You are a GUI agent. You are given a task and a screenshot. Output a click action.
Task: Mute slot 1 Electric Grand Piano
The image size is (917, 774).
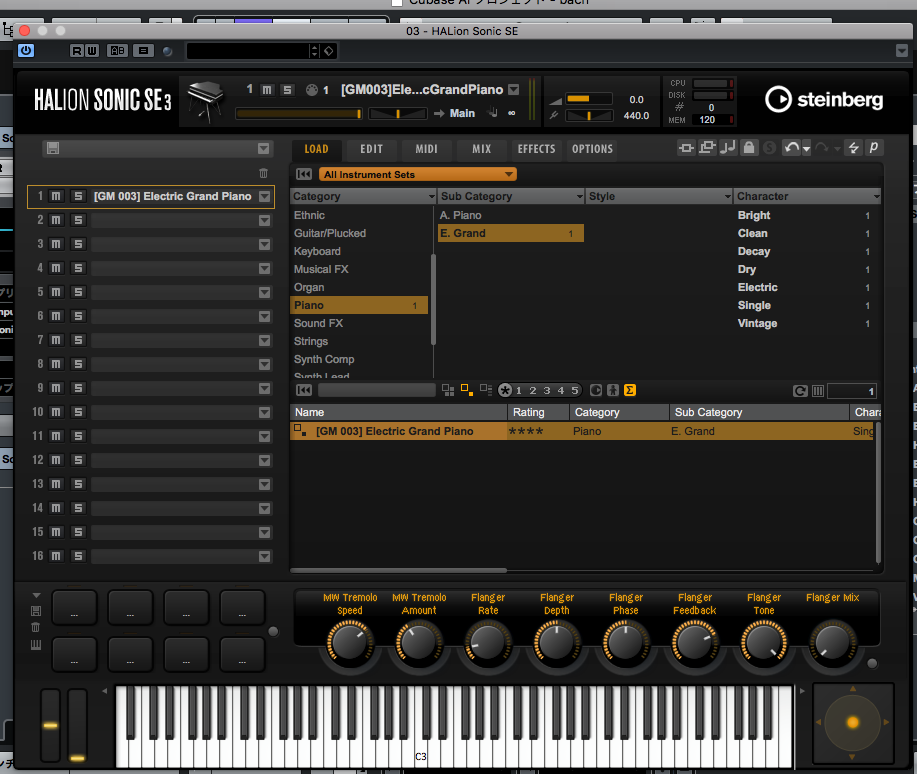point(56,196)
